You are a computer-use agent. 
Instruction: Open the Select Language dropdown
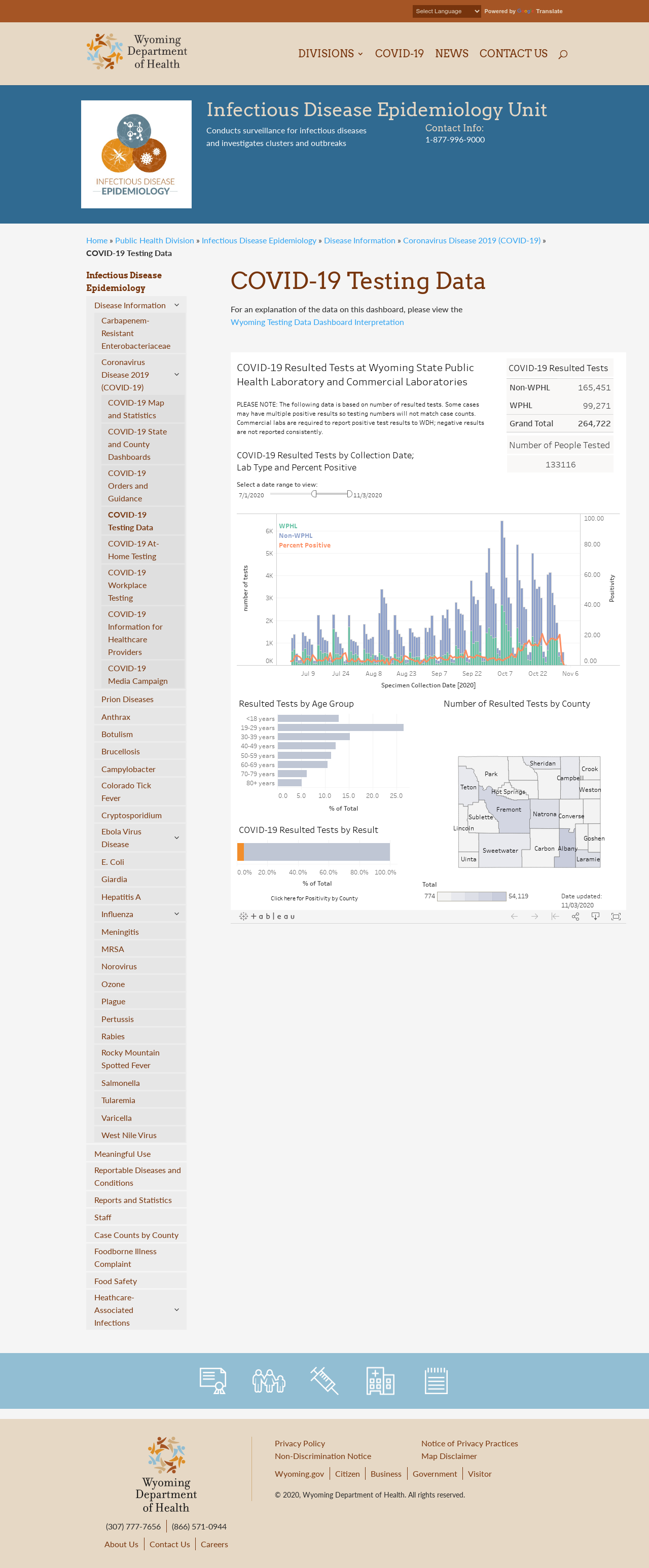tap(447, 11)
